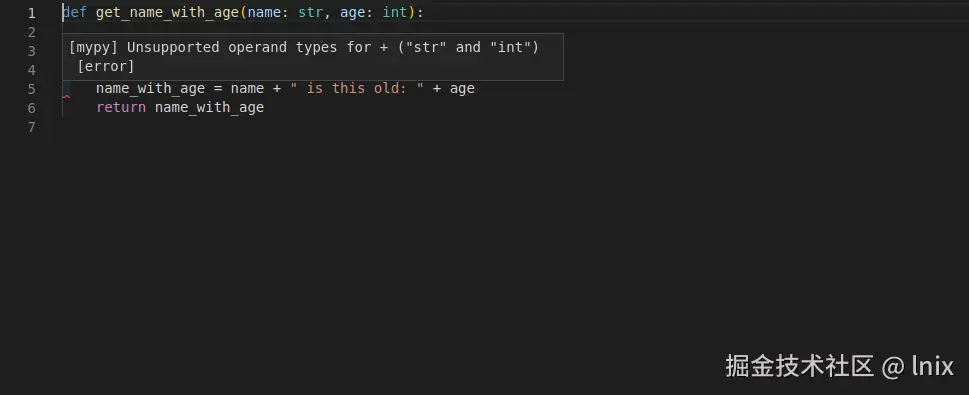Click the age variable at end of line 5

(x=462, y=89)
